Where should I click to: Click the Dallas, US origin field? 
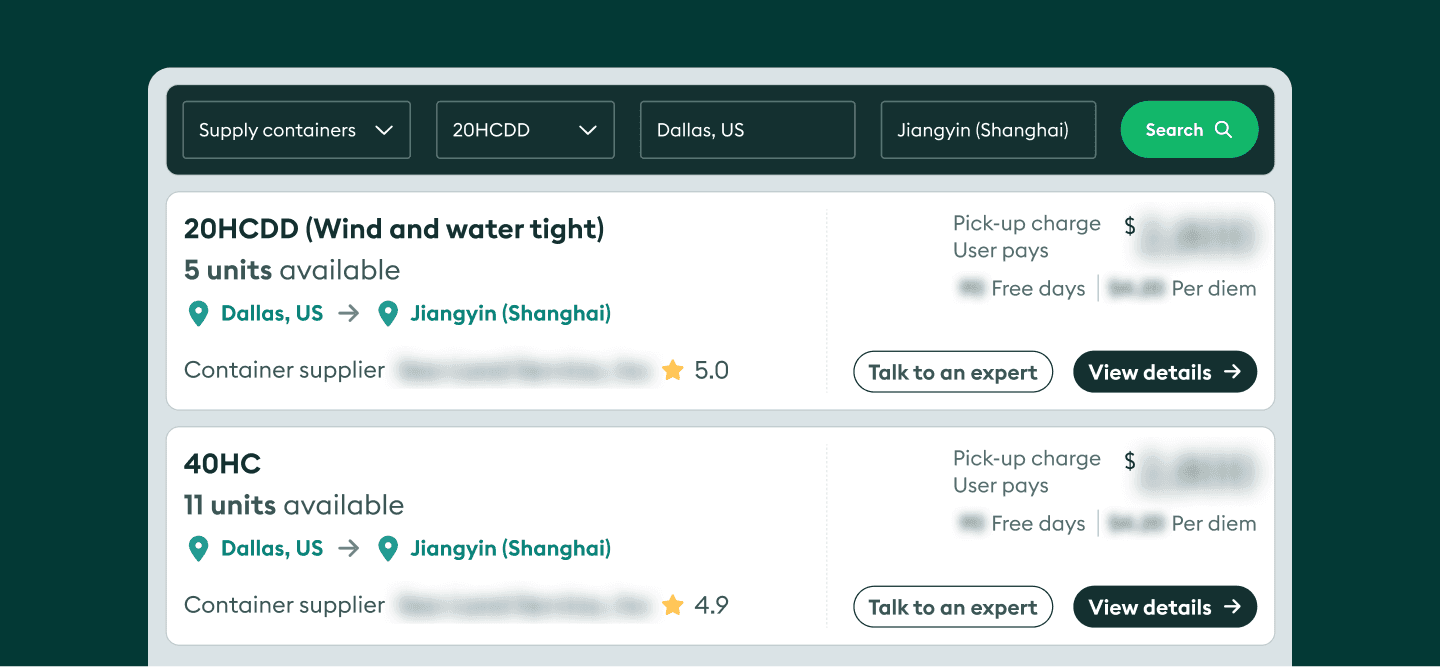(747, 130)
